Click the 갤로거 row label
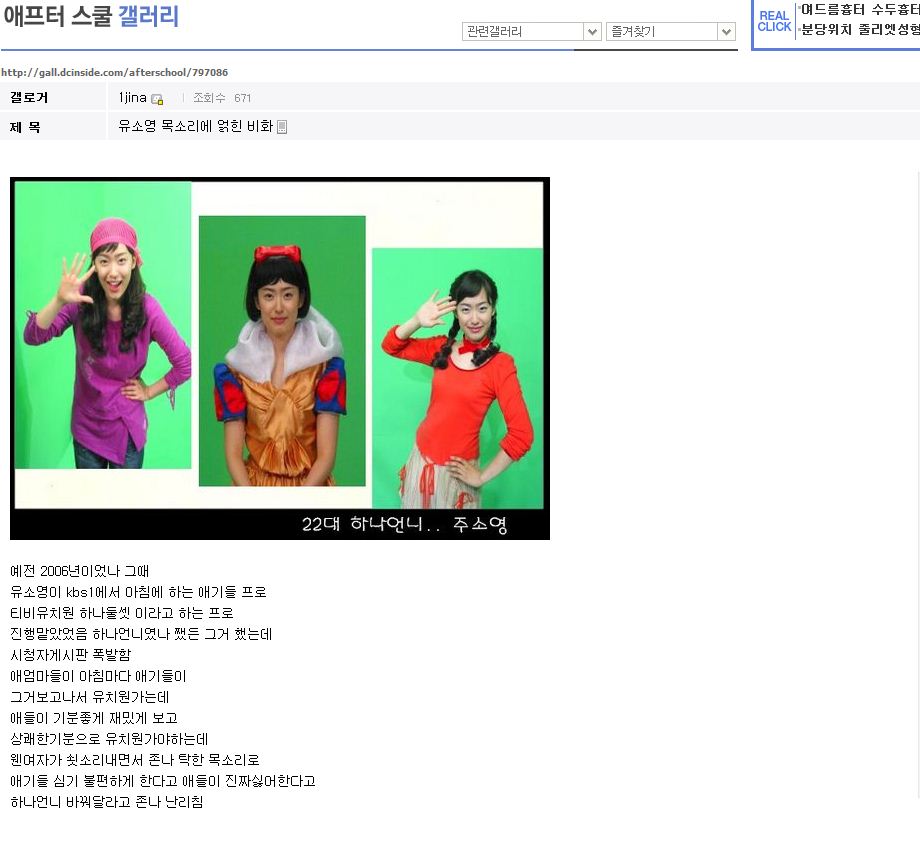920x863 pixels. (x=29, y=97)
